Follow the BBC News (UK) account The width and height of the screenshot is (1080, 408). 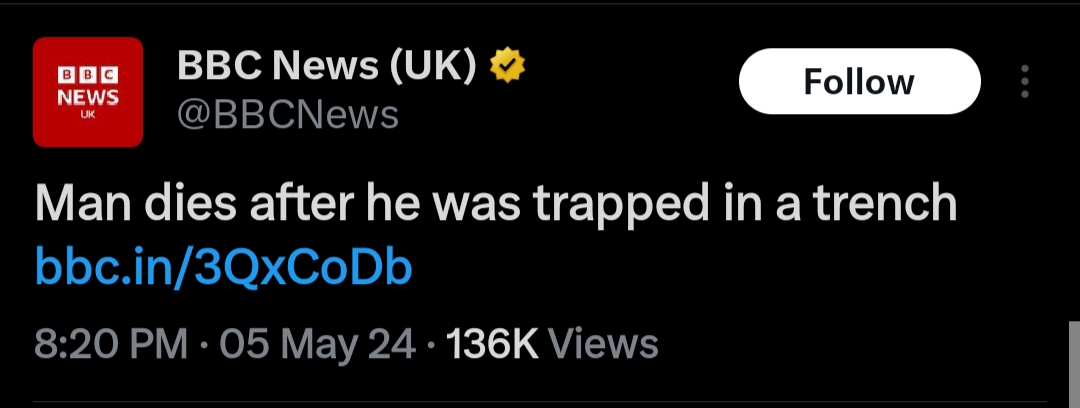pos(859,81)
